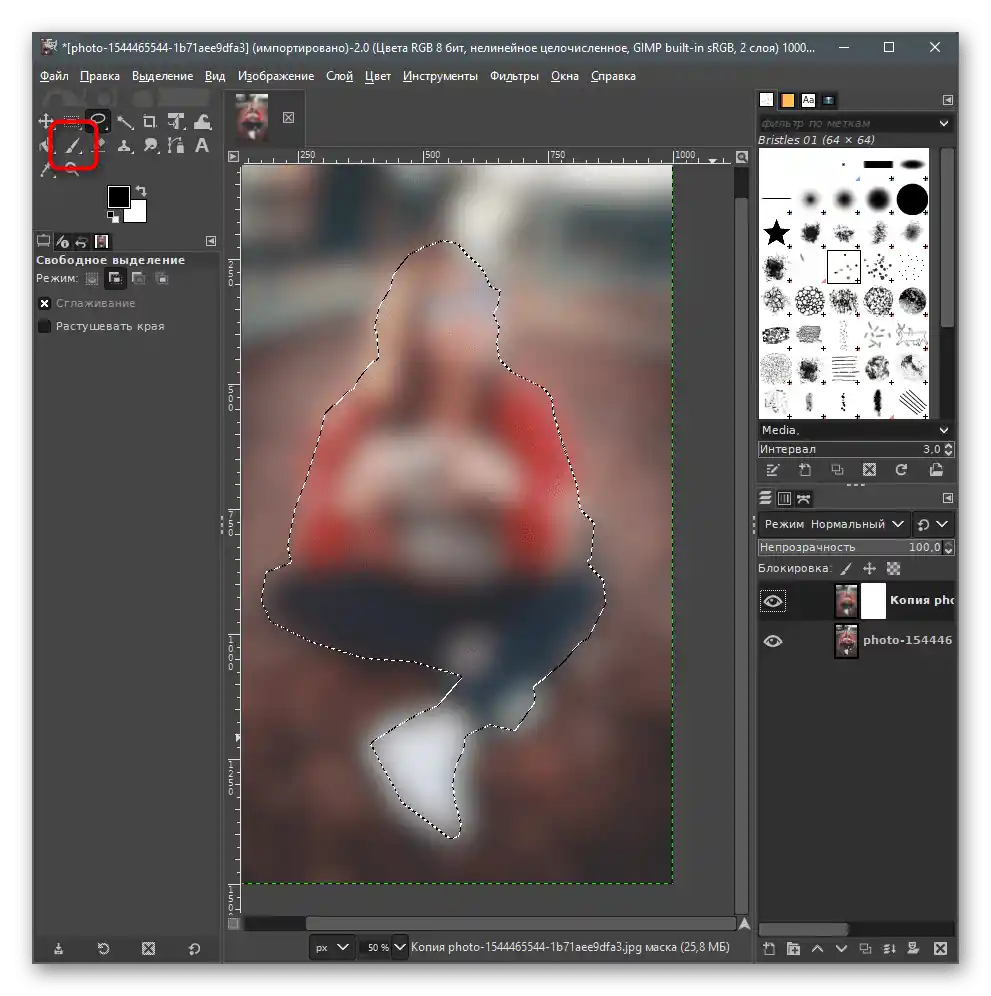Choose the Fuzzy Select magic wand tool
991x996 pixels.
tap(124, 121)
